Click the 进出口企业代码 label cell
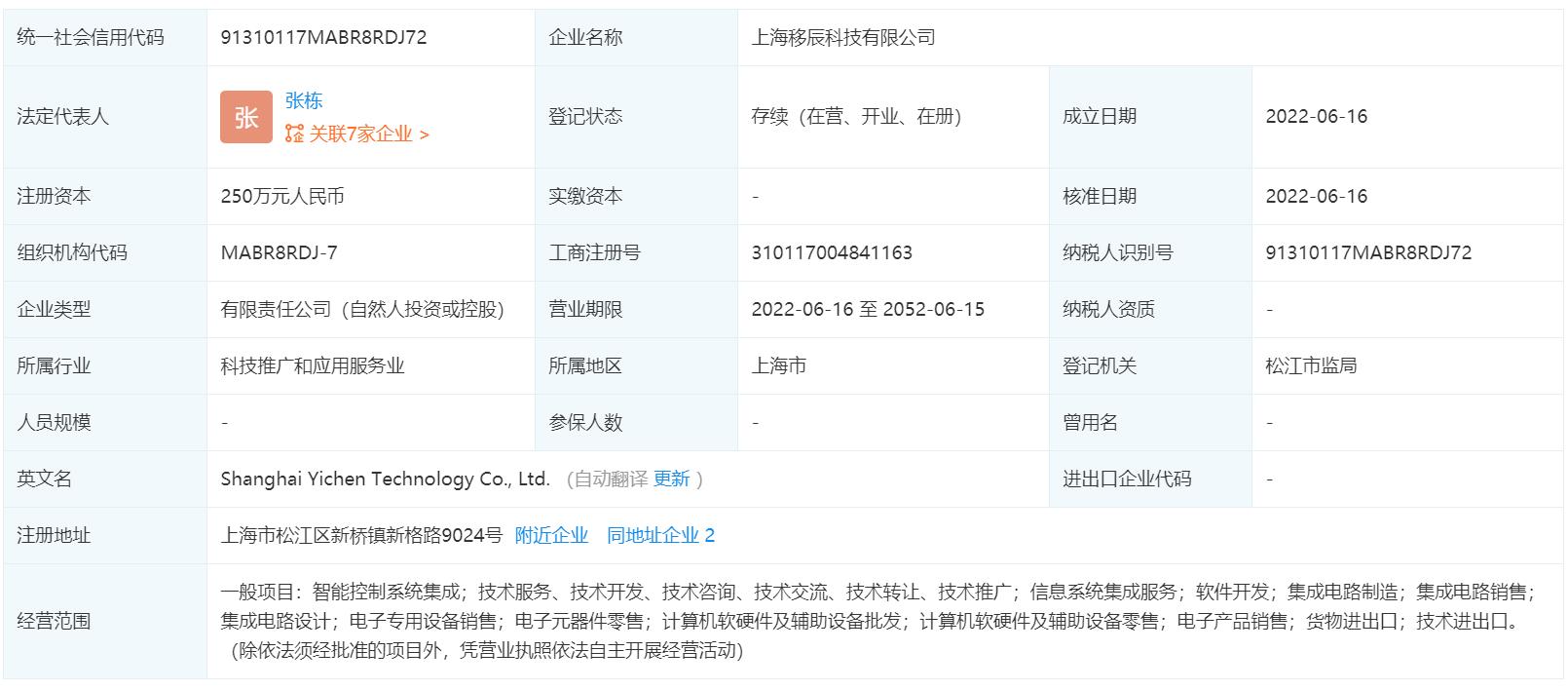This screenshot has width=1568, height=690. tap(1150, 479)
